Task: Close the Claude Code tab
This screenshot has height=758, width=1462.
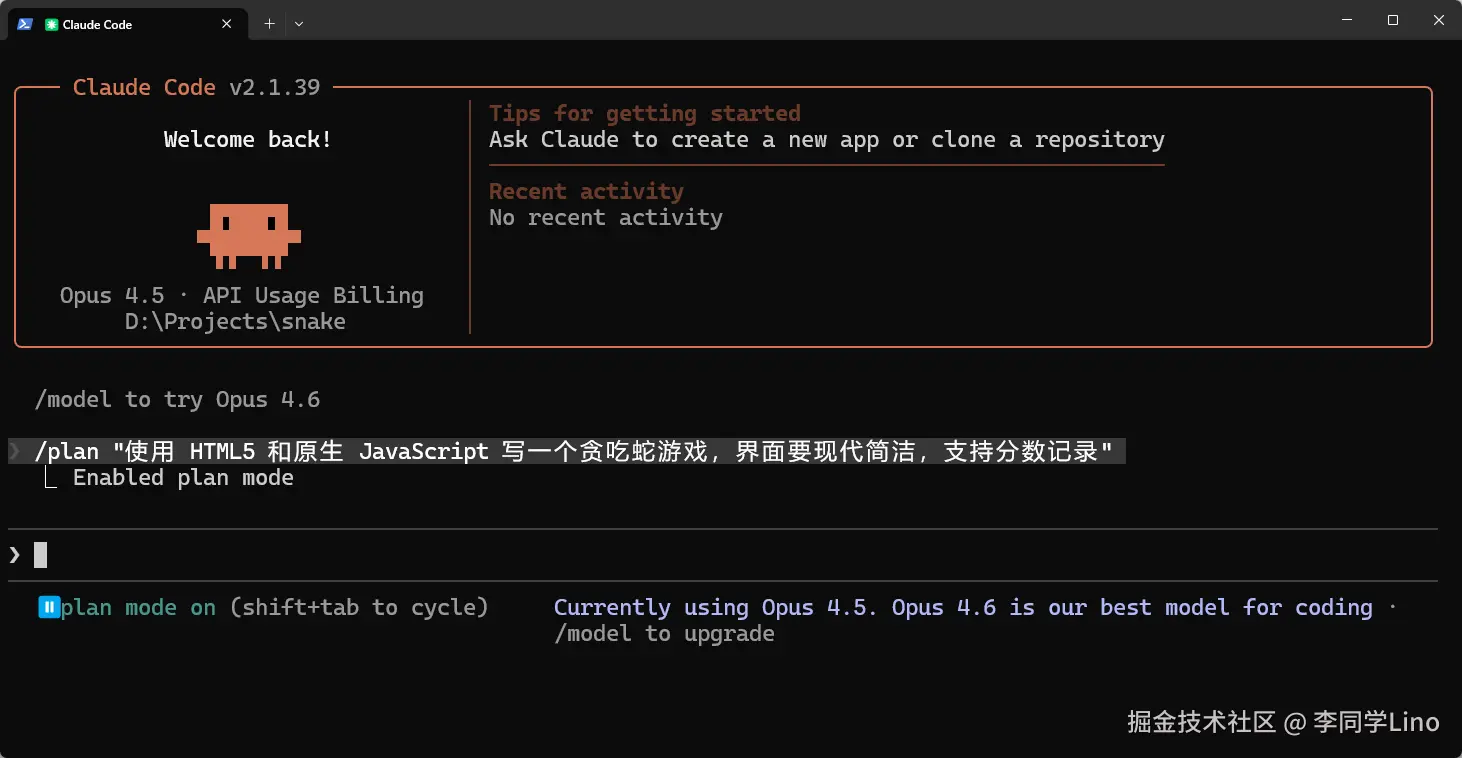Action: pos(227,24)
